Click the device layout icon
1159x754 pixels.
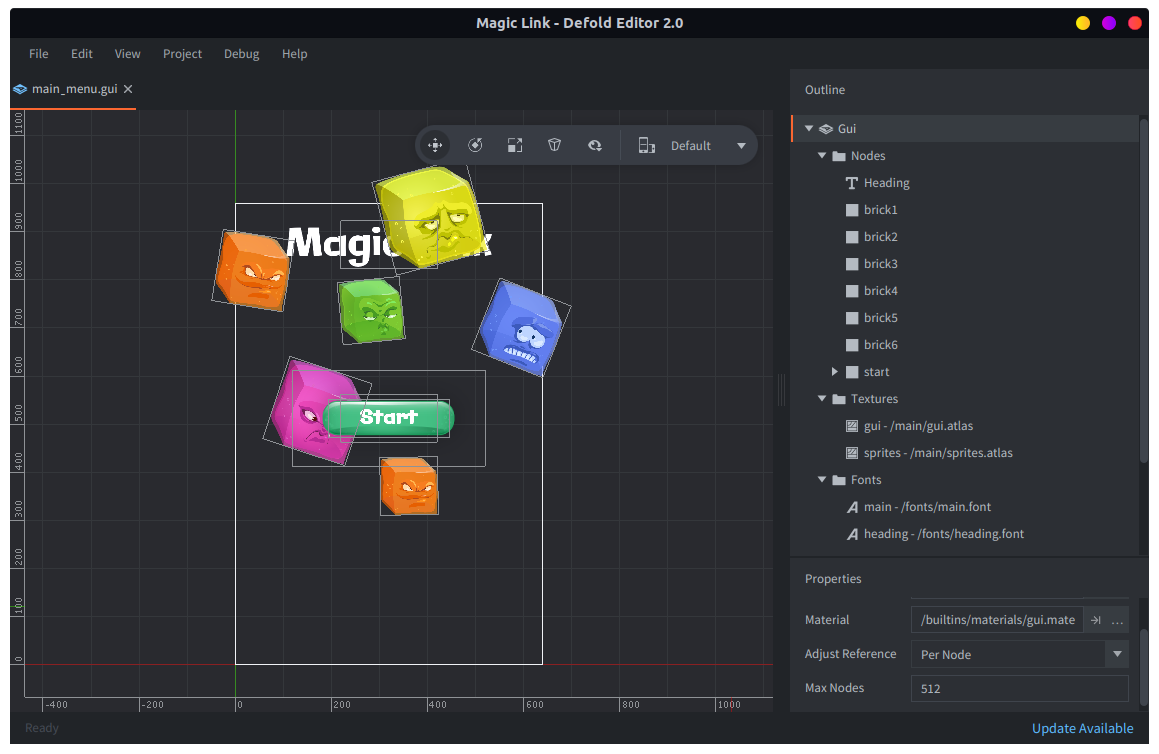point(647,146)
